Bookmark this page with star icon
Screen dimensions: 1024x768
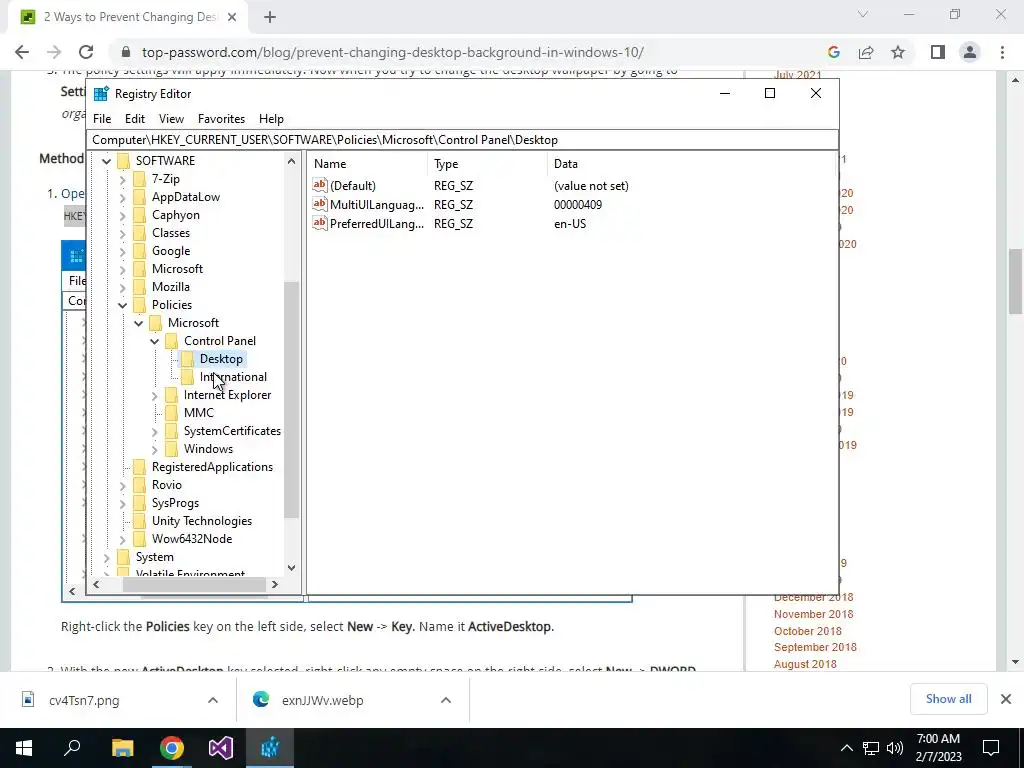pos(898,52)
